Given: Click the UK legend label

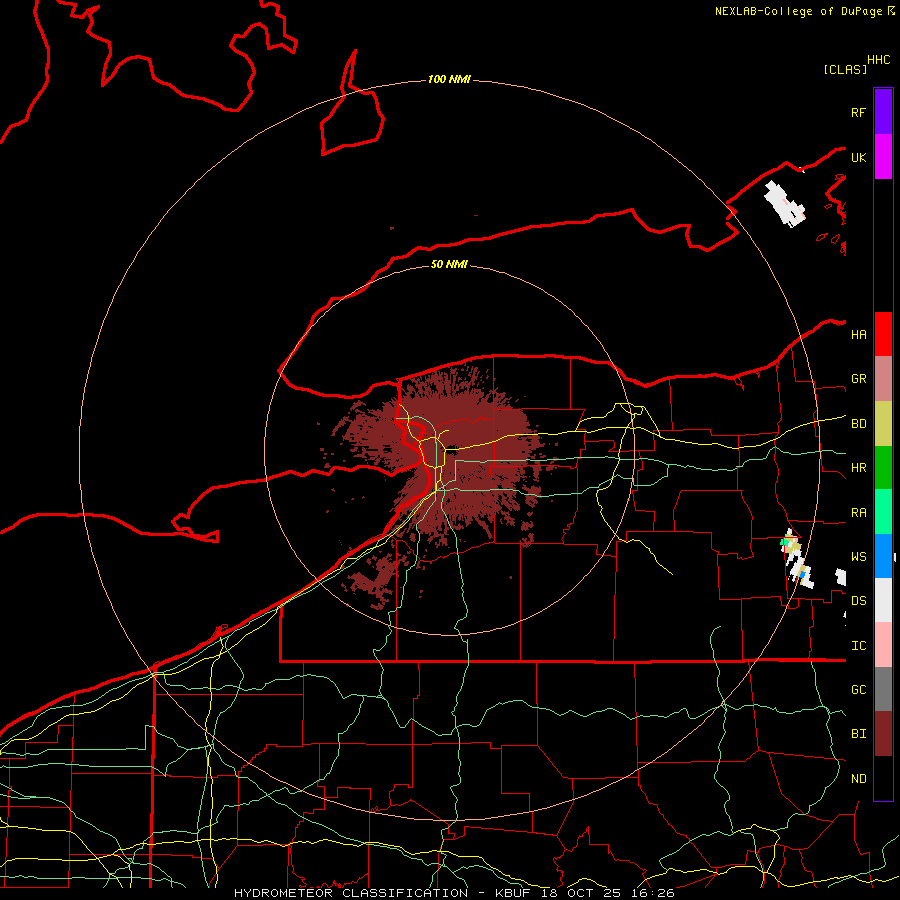Looking at the screenshot, I should tap(858, 157).
